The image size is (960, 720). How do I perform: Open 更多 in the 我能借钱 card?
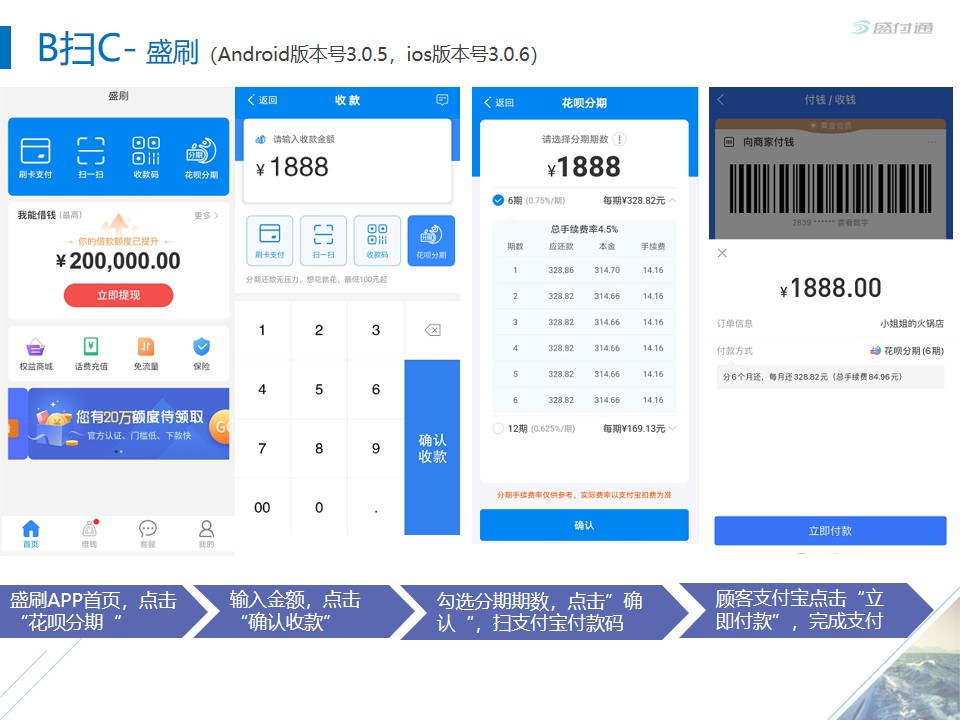(206, 216)
